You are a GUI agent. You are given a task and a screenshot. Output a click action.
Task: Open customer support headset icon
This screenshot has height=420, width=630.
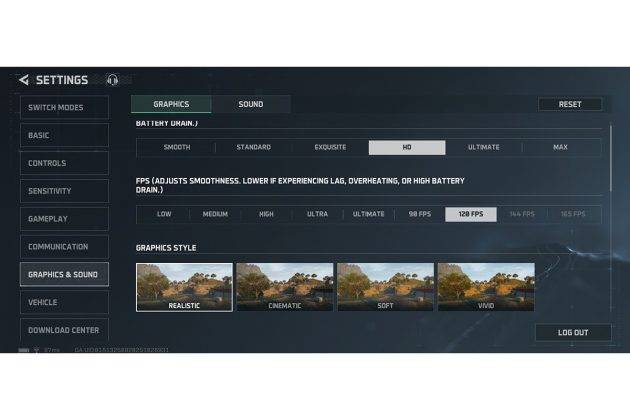pyautogui.click(x=112, y=80)
